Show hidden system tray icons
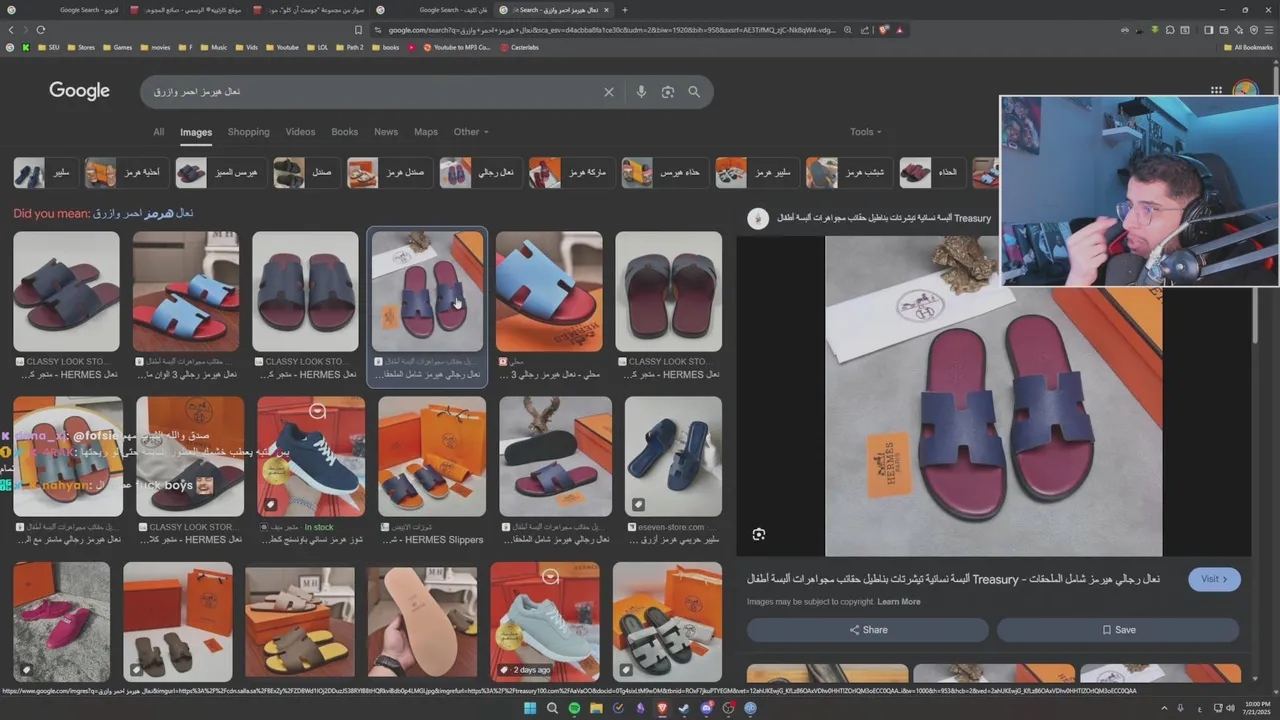This screenshot has height=720, width=1280. coord(1163,708)
